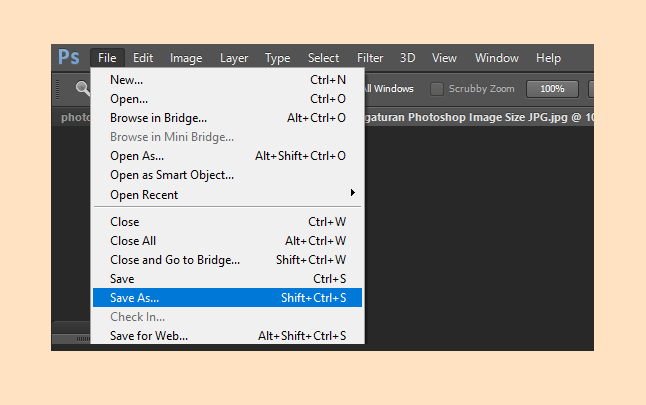Open the Window menu
The width and height of the screenshot is (646, 405).
(496, 58)
